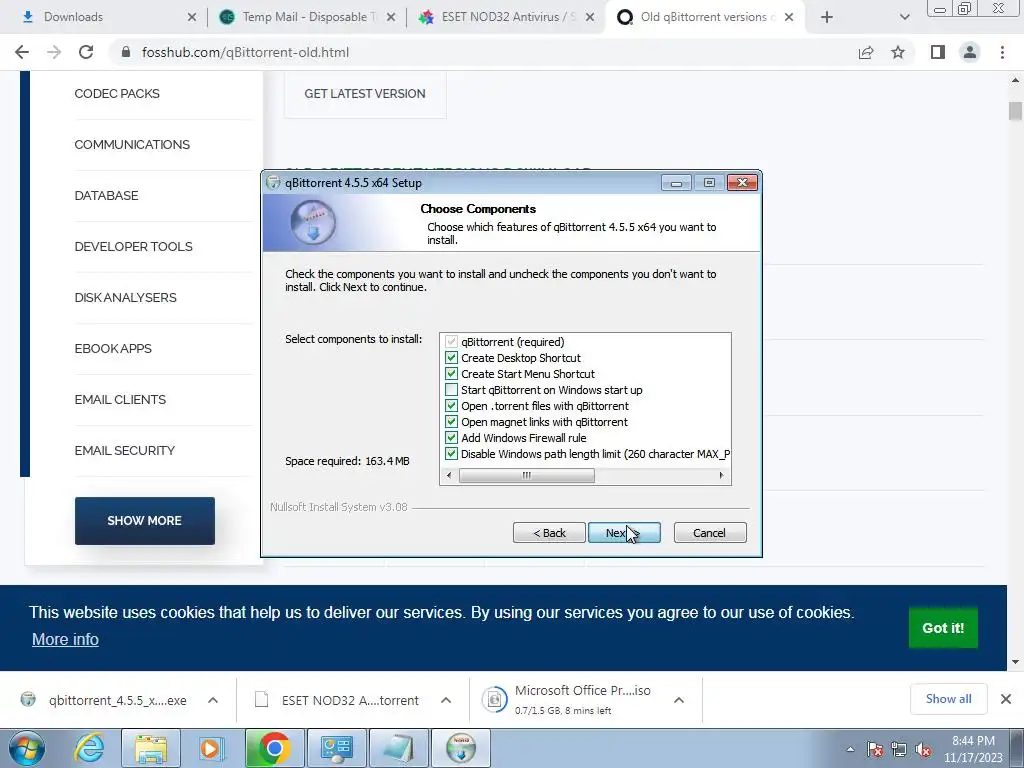Click component list left scroll arrow
This screenshot has width=1024, height=768.
click(x=449, y=475)
